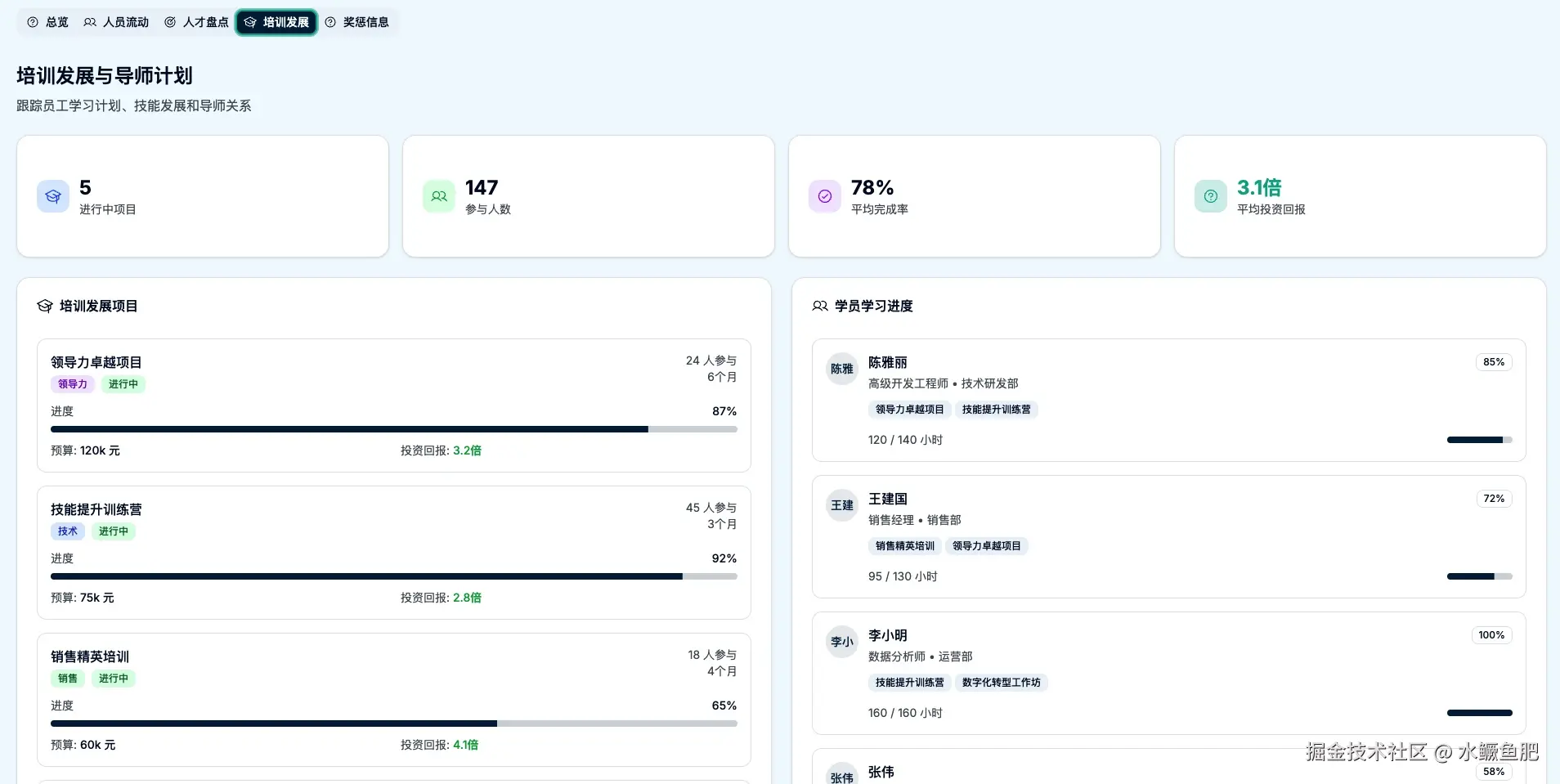Click the 技能提升训练营 tag under 陈雅丽
This screenshot has height=784, width=1560.
pyautogui.click(x=996, y=410)
